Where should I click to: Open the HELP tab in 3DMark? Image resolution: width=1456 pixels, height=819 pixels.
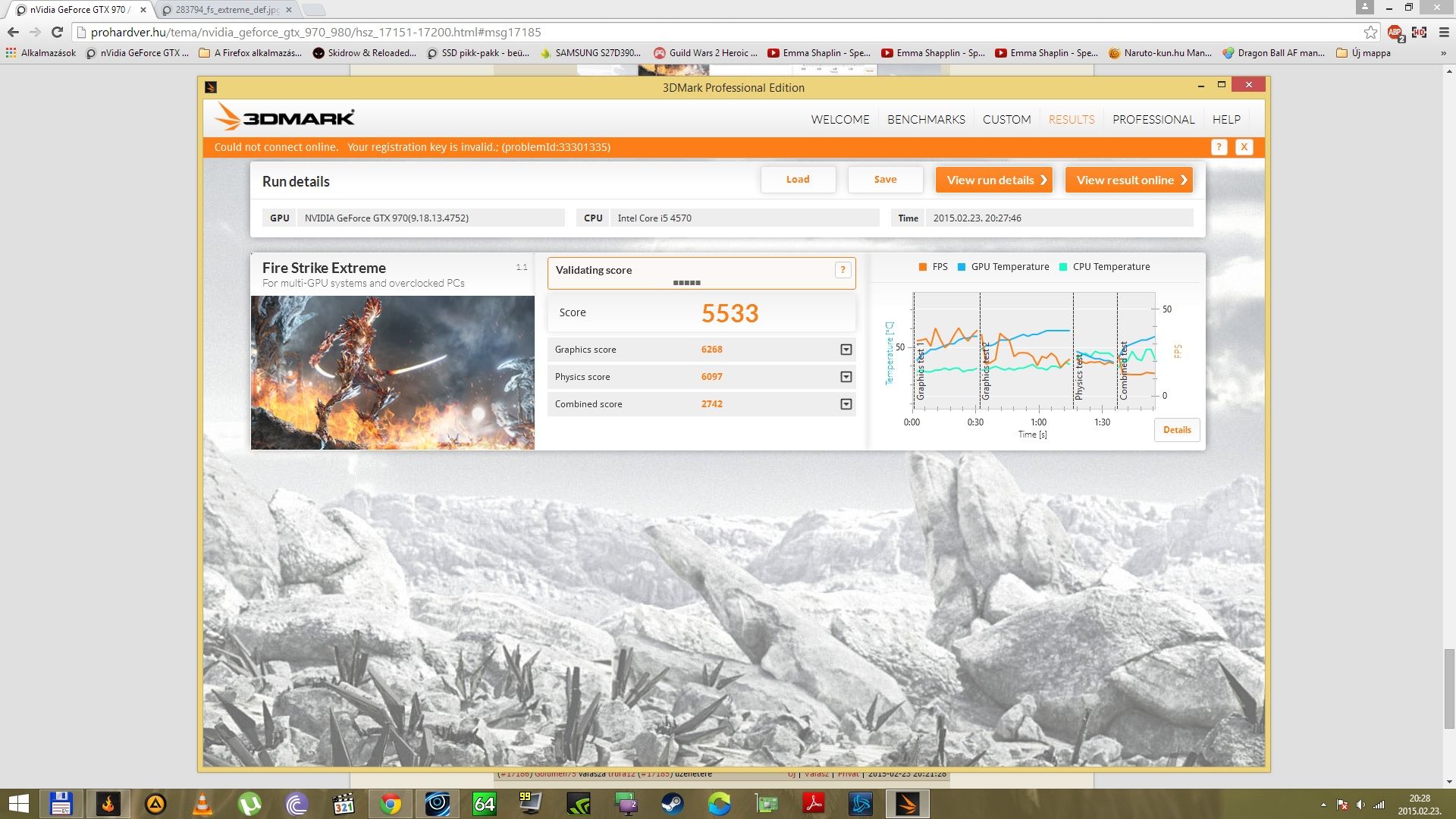[x=1226, y=120]
